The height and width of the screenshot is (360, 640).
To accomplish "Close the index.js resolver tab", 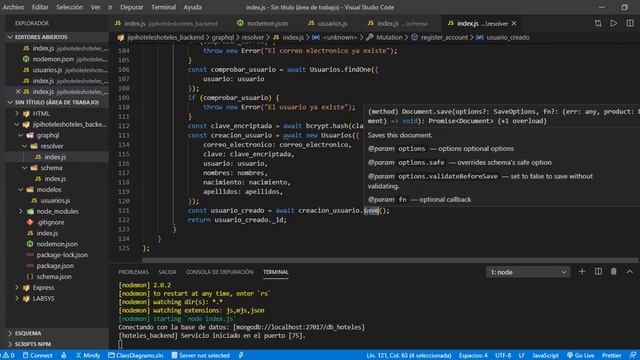I will click(x=514, y=23).
